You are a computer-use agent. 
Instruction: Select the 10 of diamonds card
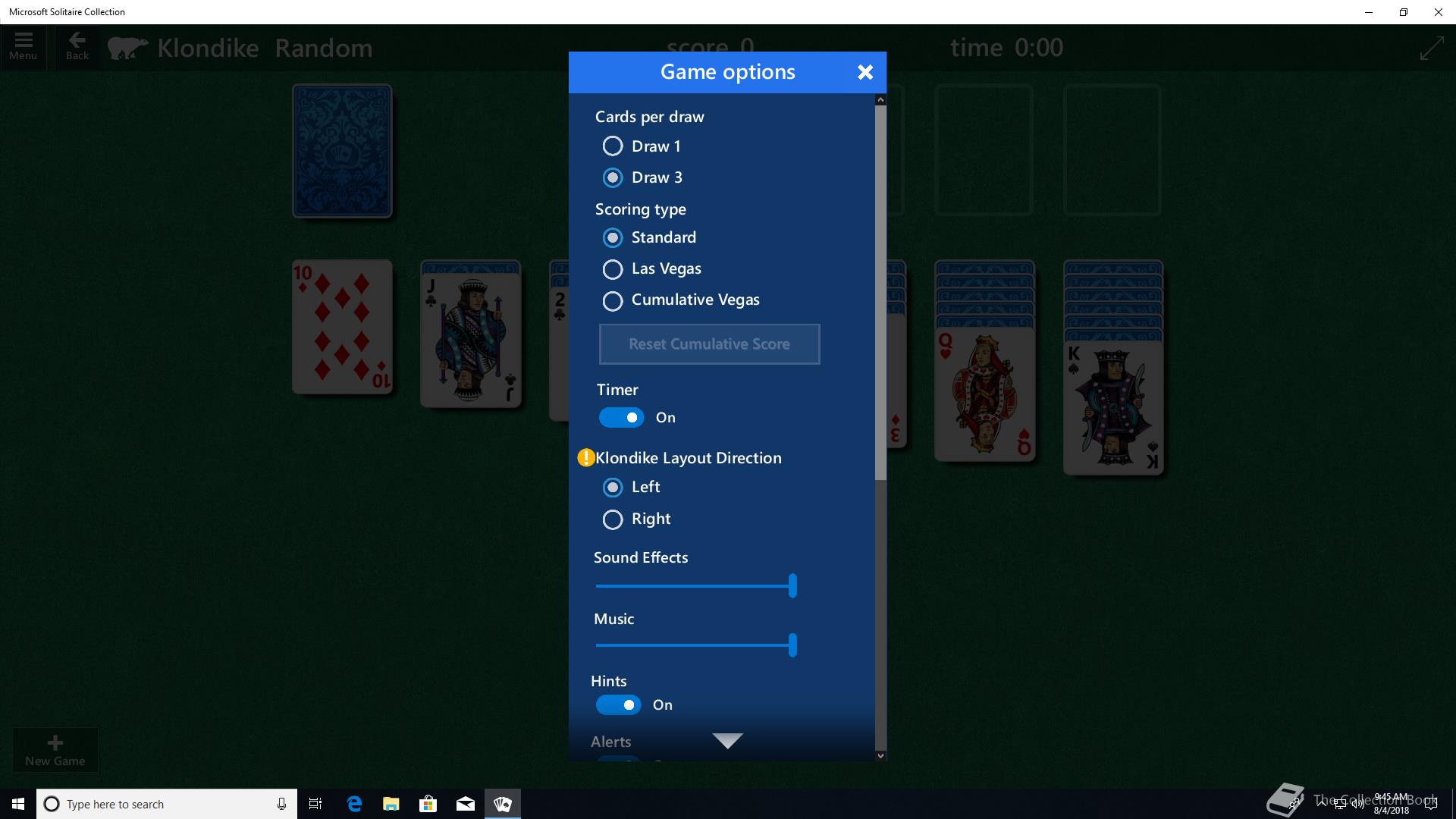coord(342,327)
